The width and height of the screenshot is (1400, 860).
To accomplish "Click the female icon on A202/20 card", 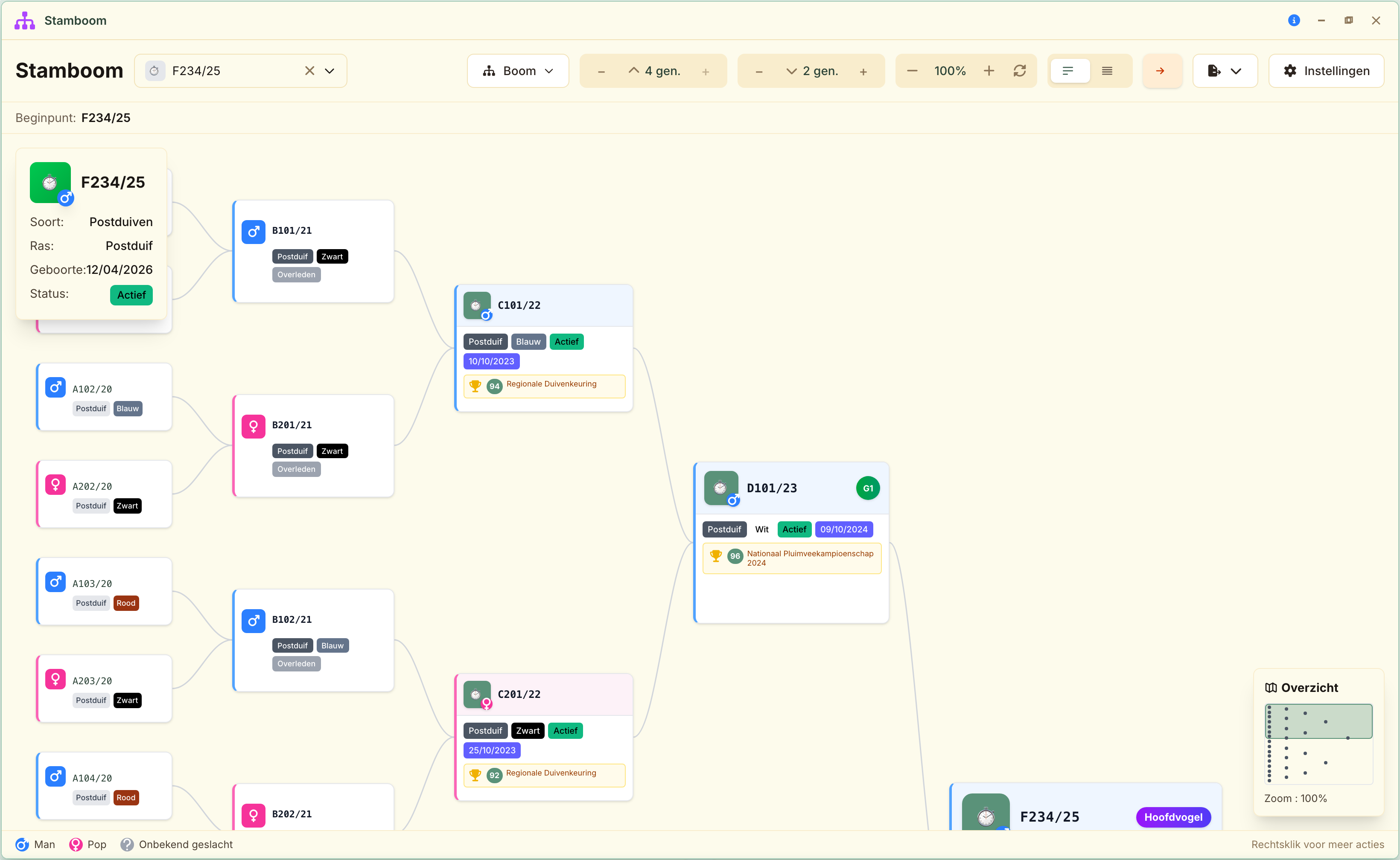I will tap(55, 485).
